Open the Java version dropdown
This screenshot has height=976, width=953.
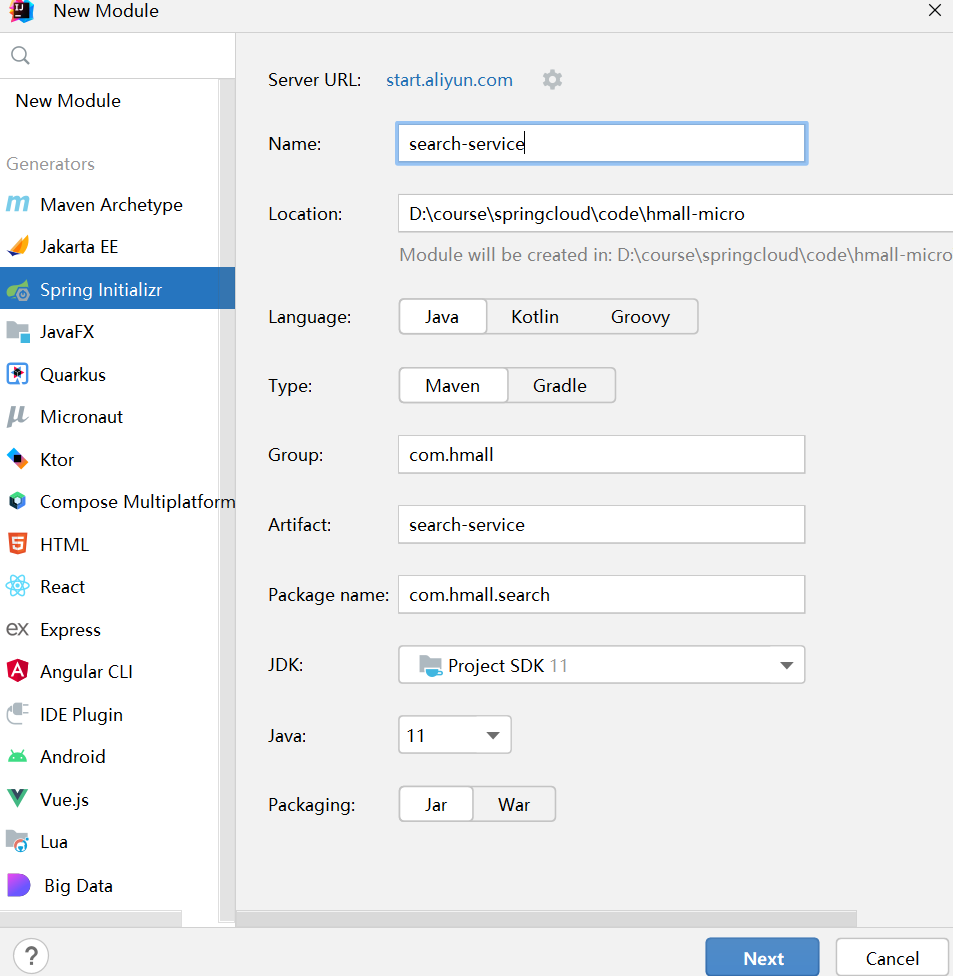(x=454, y=735)
